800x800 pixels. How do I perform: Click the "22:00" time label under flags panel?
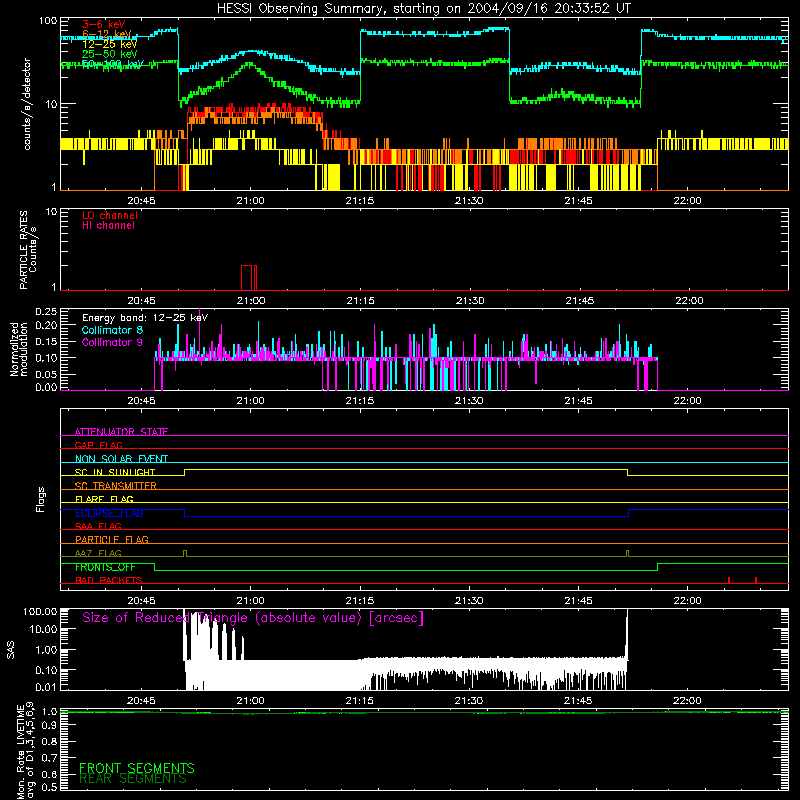click(x=687, y=601)
